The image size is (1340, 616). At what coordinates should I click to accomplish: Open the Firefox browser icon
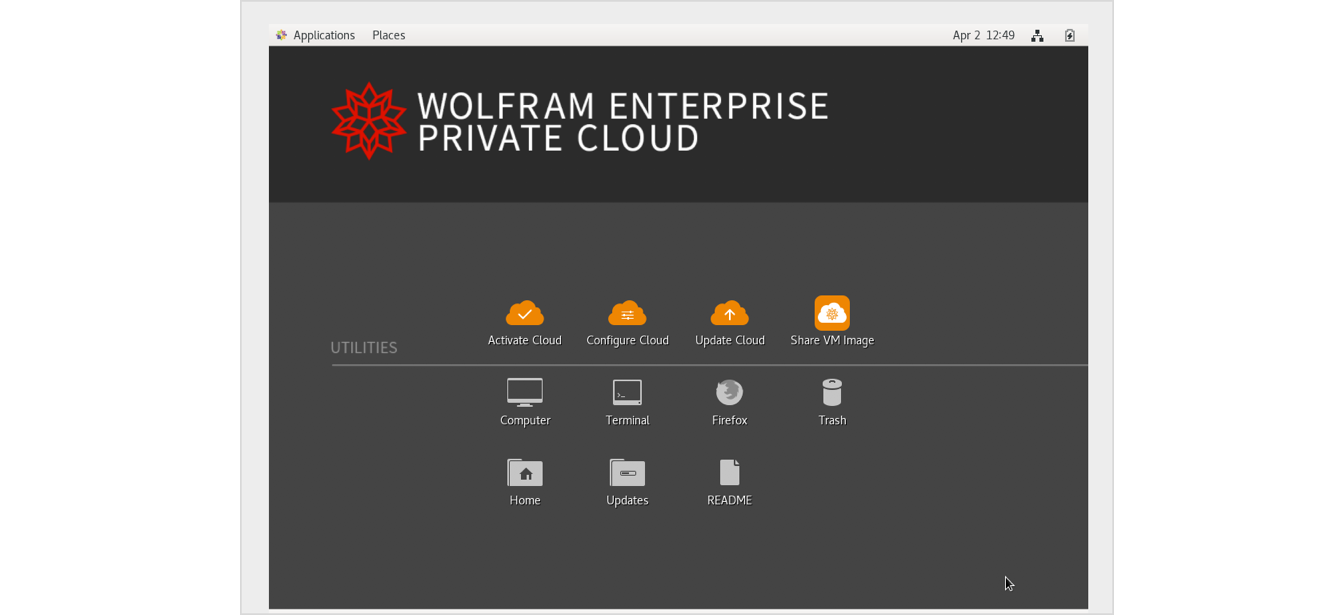(x=729, y=392)
